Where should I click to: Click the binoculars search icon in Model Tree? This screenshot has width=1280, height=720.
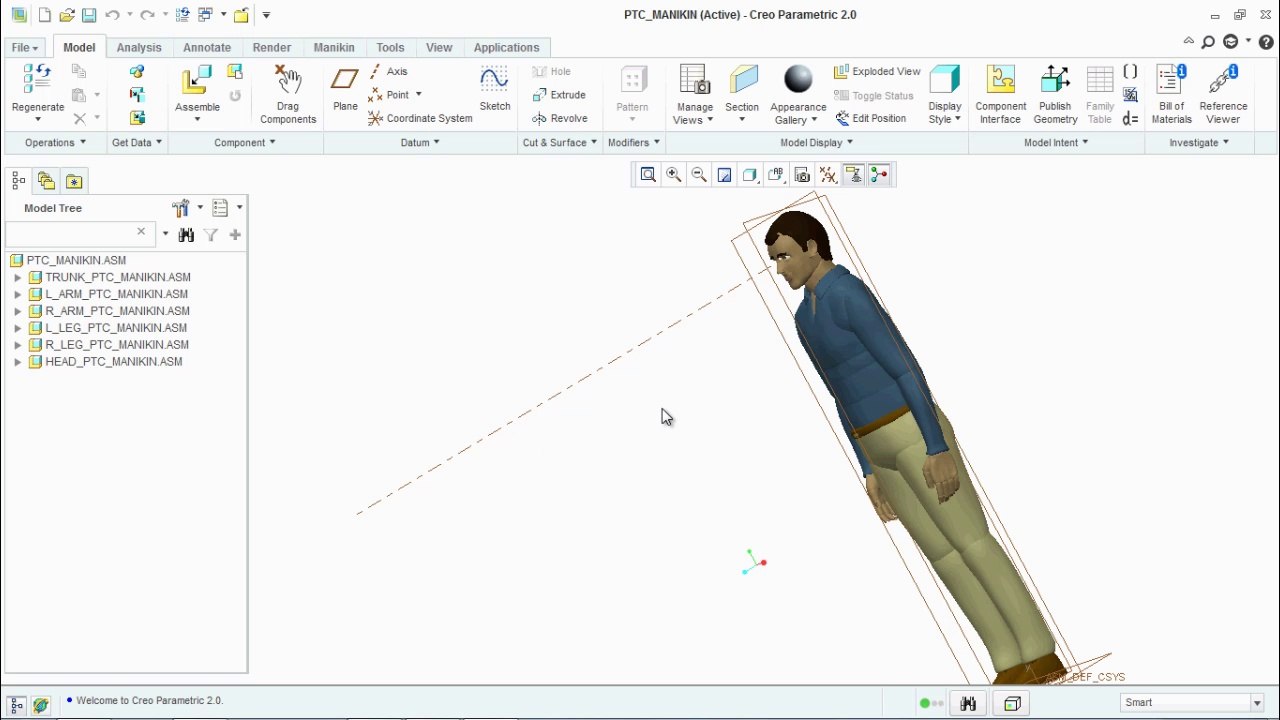[x=186, y=235]
